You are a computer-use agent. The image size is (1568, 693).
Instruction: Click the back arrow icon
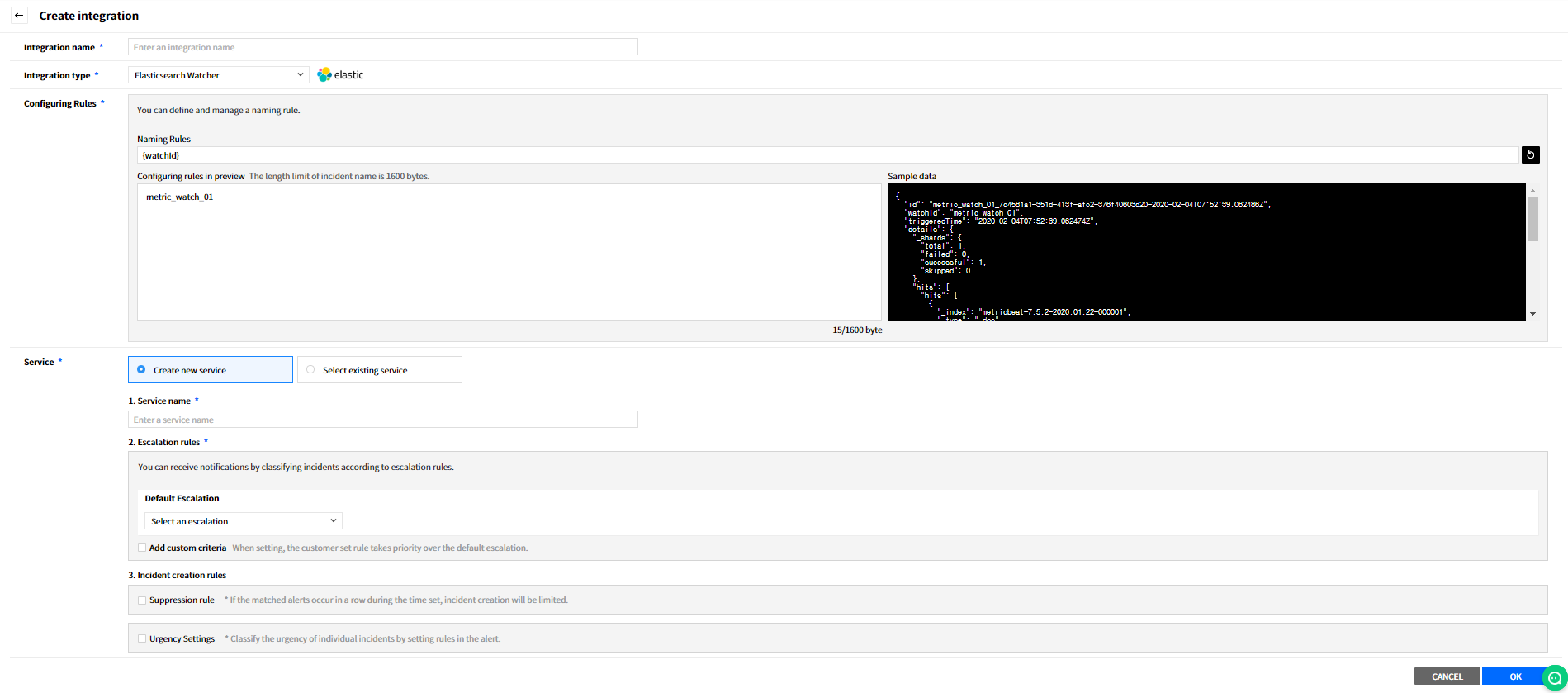[x=19, y=16]
